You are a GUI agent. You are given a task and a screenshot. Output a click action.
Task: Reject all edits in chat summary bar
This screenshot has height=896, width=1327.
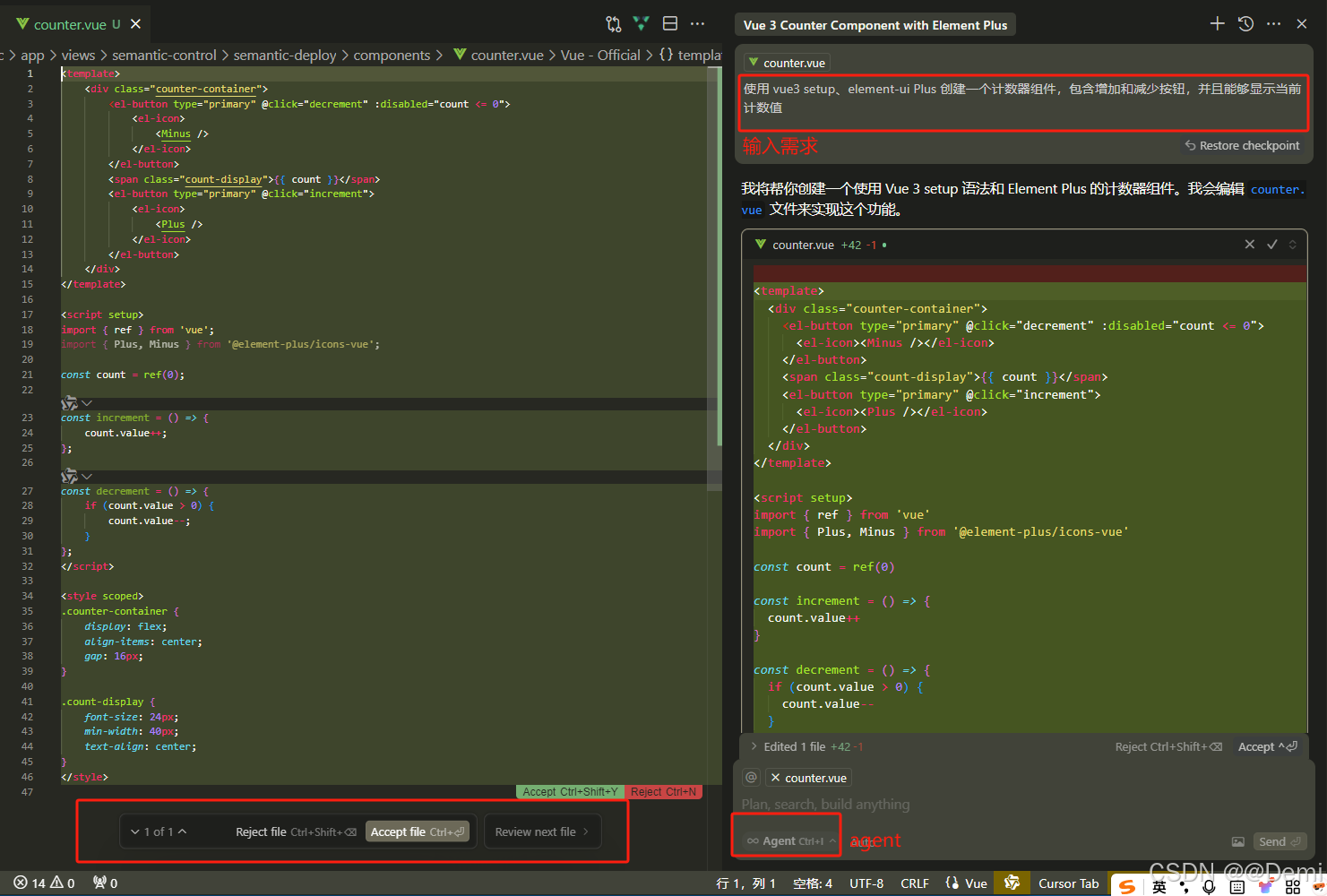coord(1168,746)
